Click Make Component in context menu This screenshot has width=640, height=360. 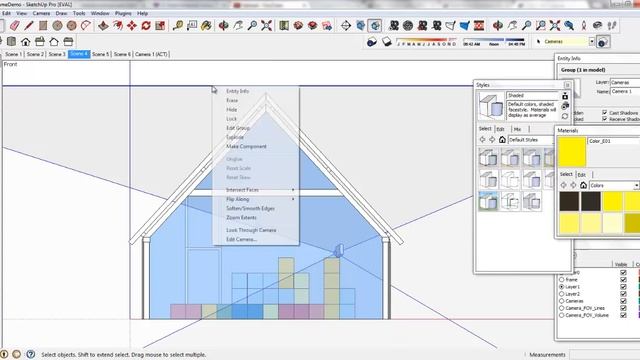pos(246,147)
